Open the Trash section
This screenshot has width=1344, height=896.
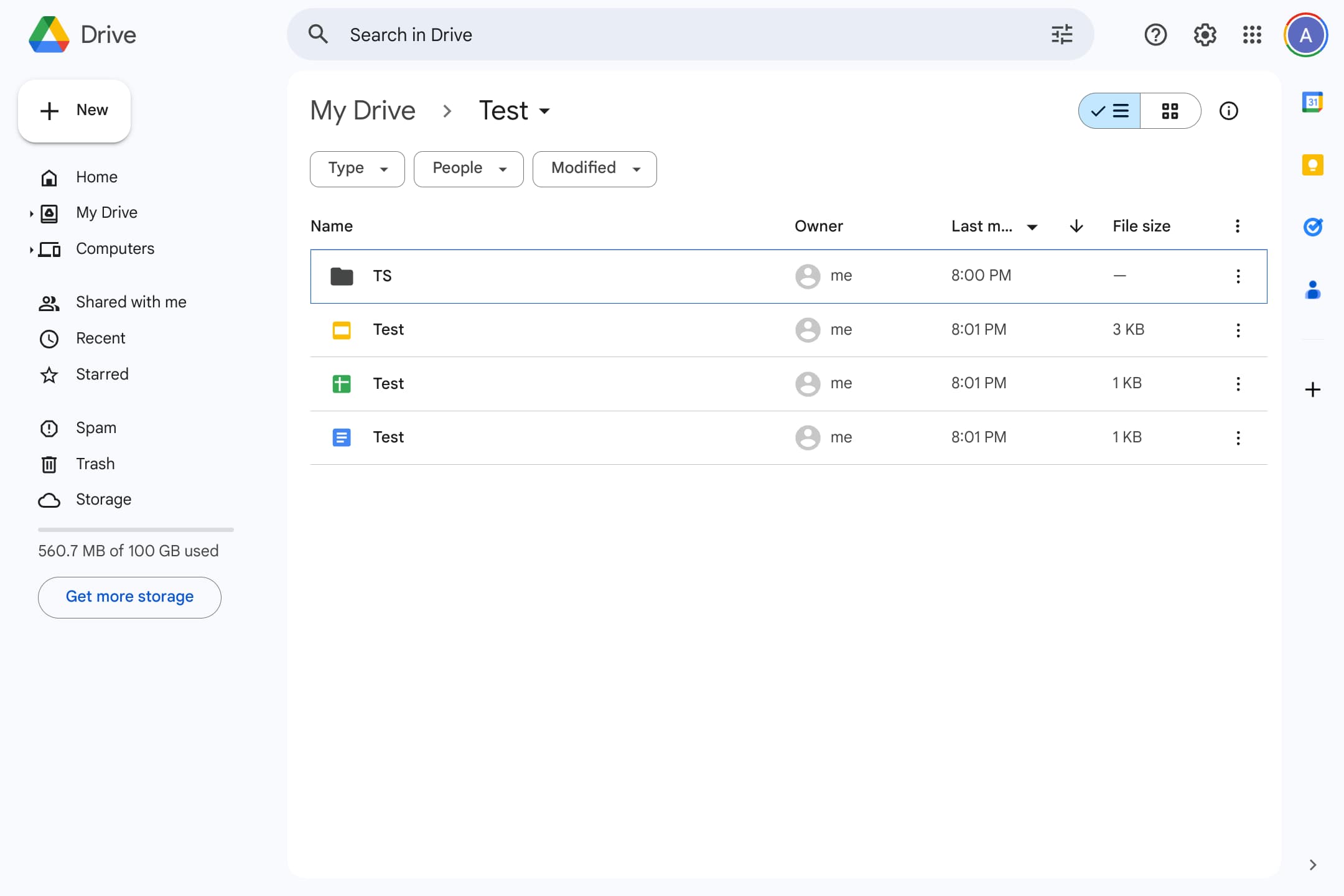pyautogui.click(x=95, y=464)
